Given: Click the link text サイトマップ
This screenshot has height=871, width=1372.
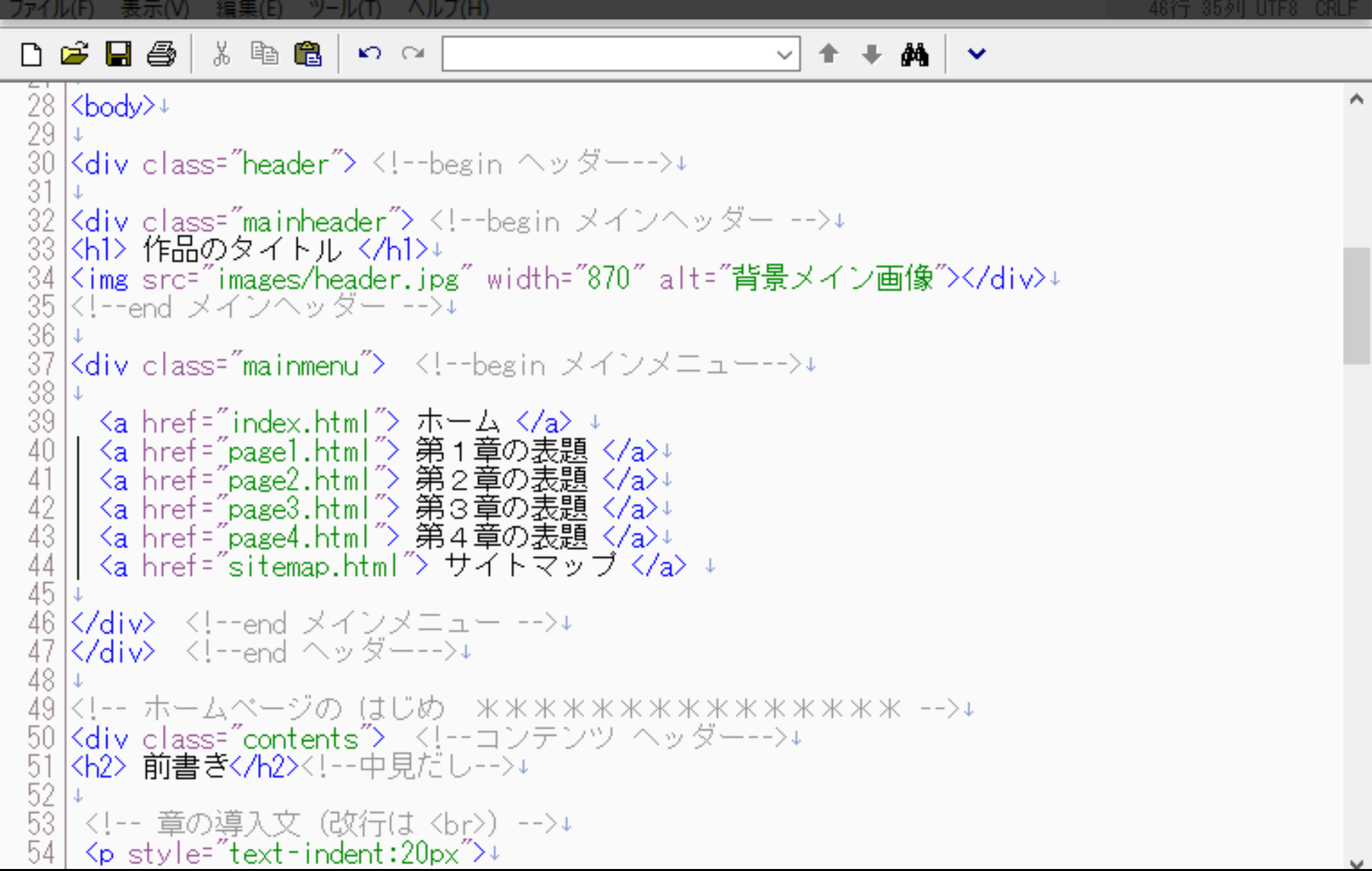Looking at the screenshot, I should pos(530,566).
